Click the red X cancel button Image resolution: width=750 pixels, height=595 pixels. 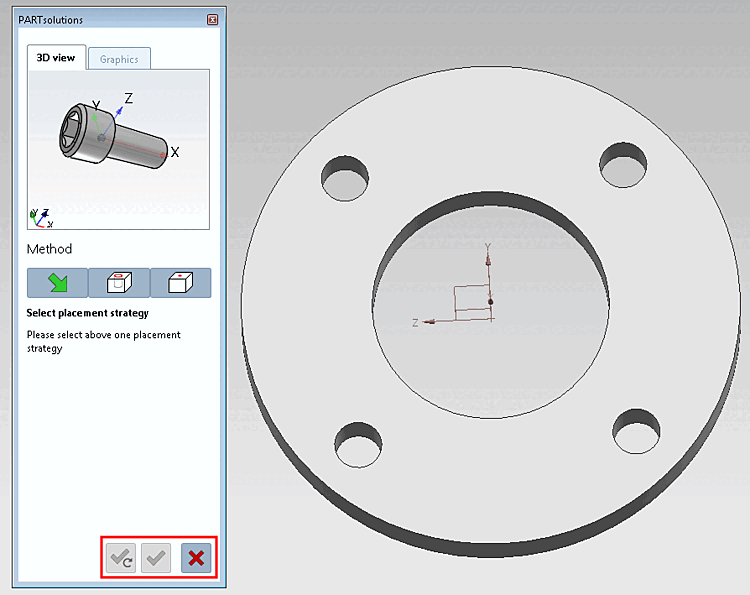(196, 558)
